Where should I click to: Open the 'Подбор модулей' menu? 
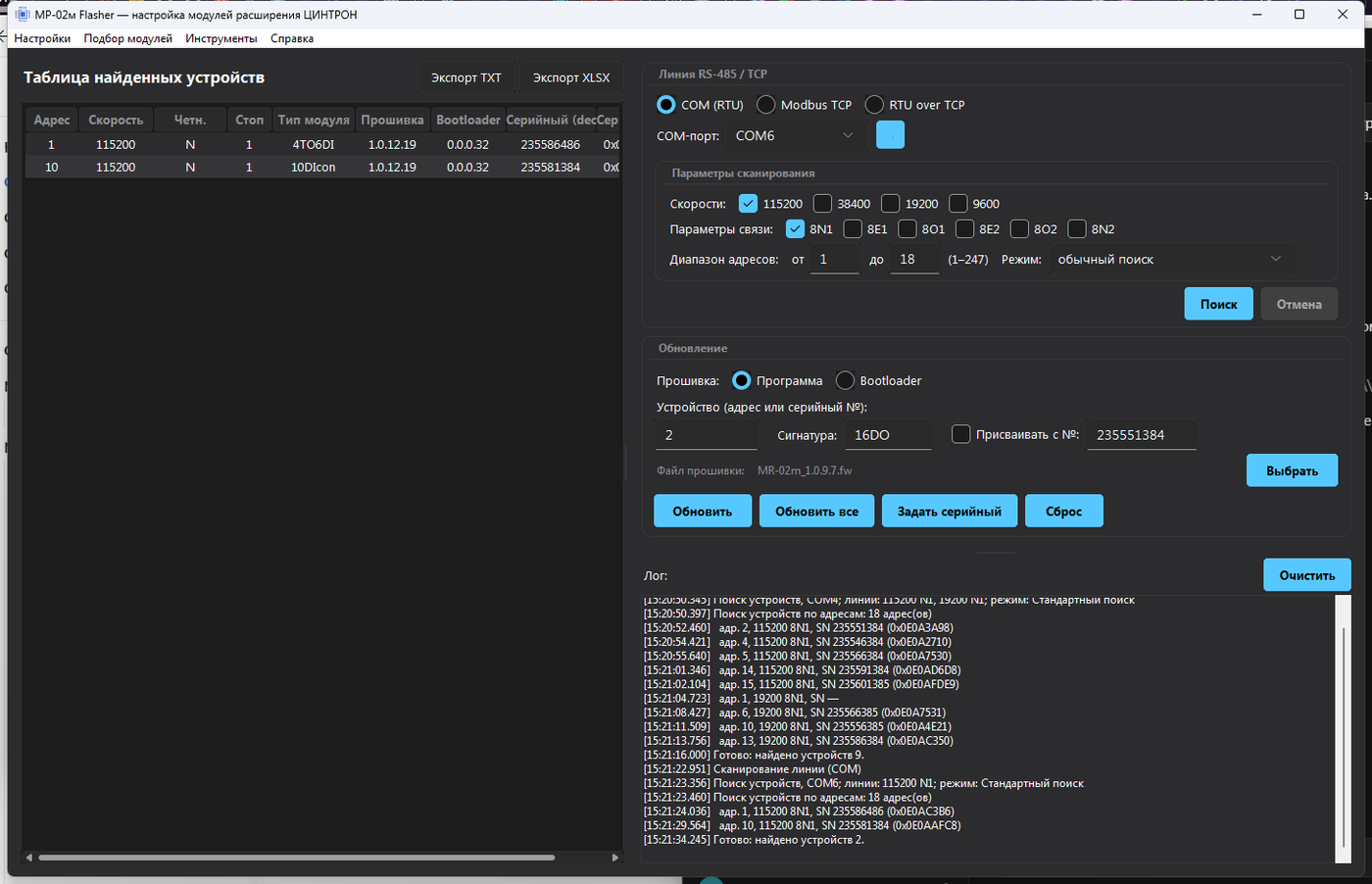128,39
